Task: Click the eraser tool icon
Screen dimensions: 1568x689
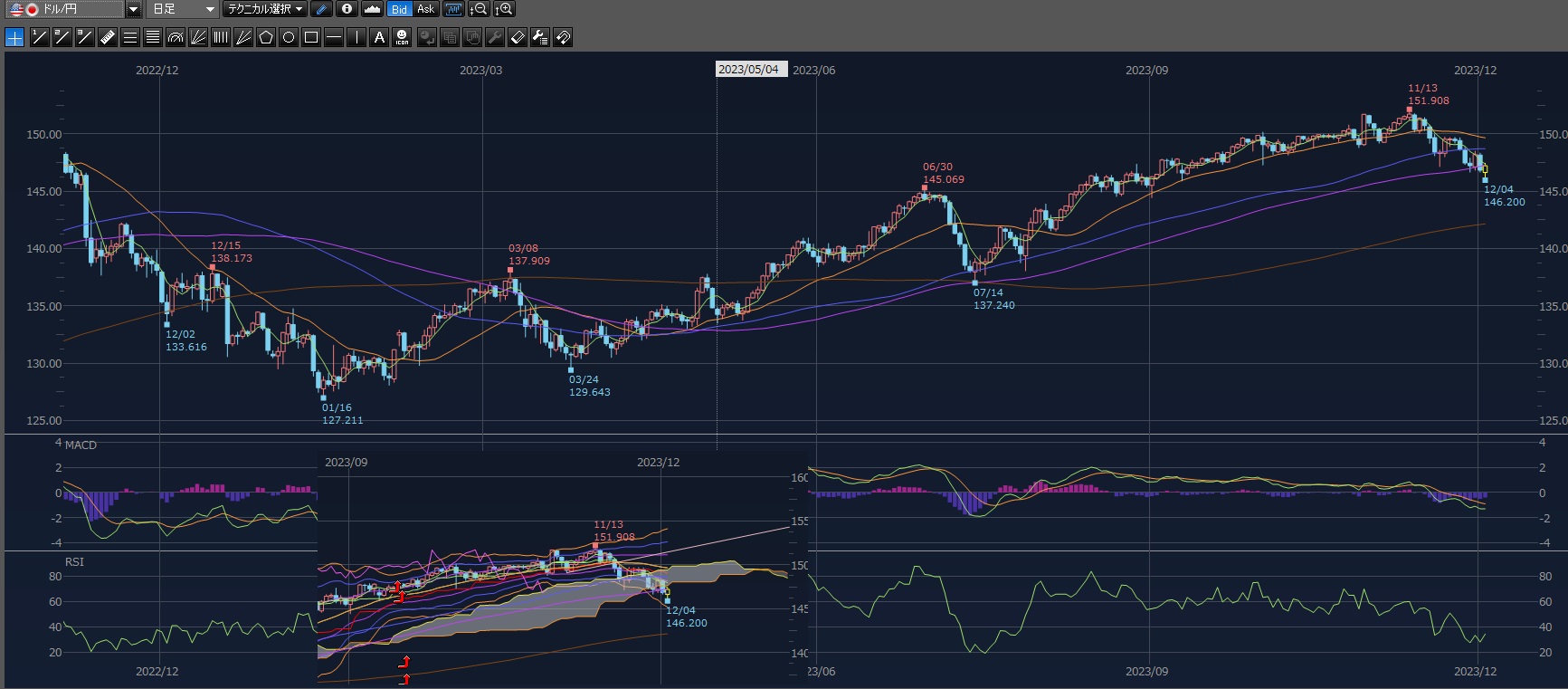Action: tap(518, 37)
